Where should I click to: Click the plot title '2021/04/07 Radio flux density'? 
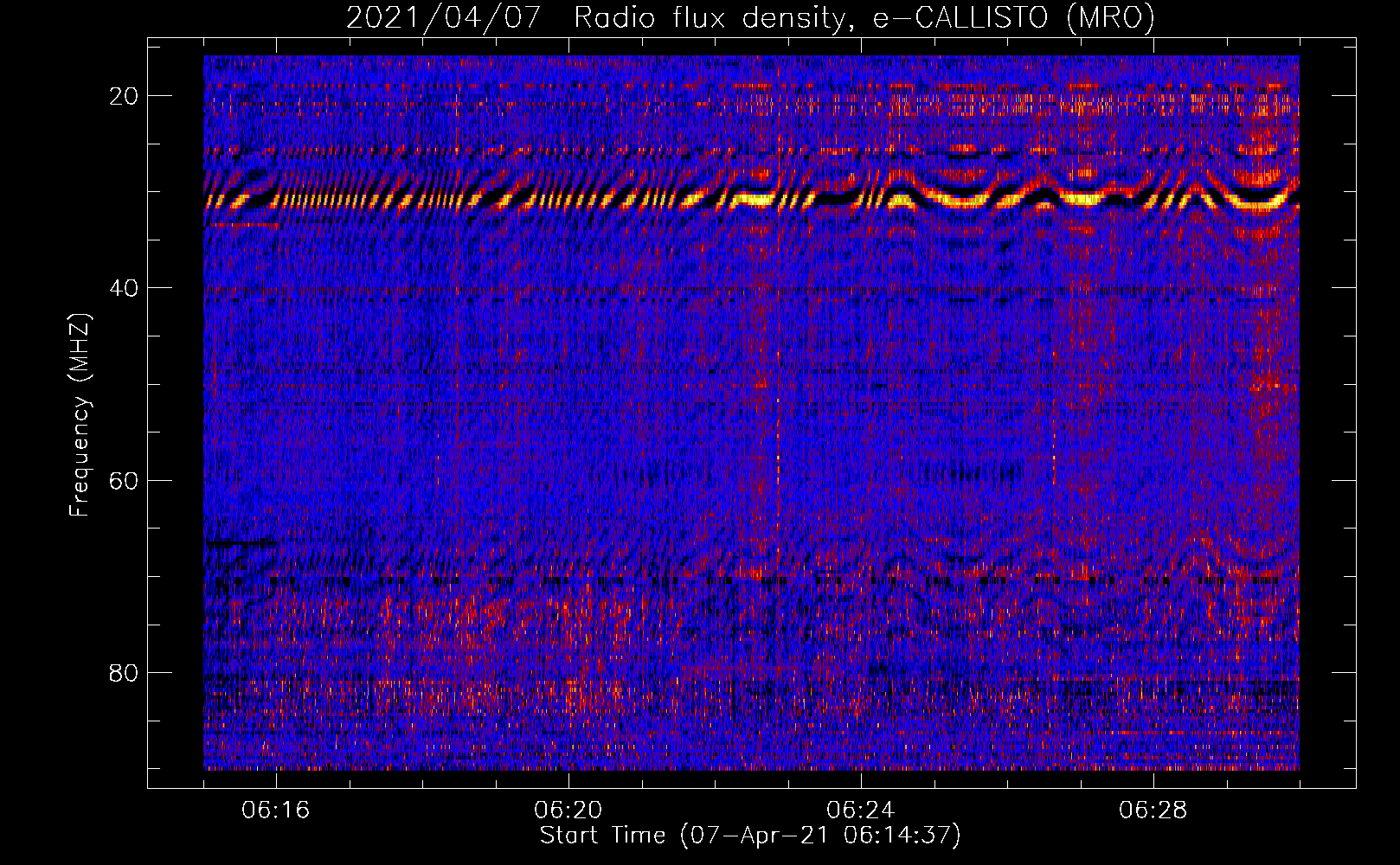click(x=750, y=18)
